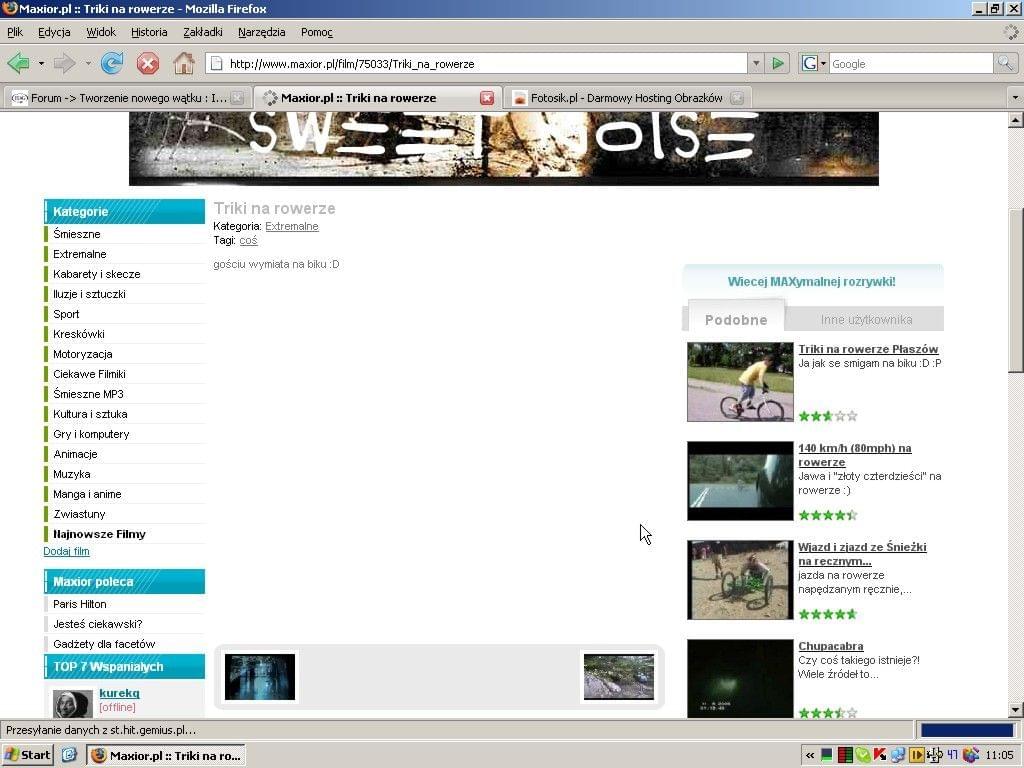This screenshot has width=1024, height=768.
Task: Click the page icon in the address bar
Action: [x=217, y=63]
